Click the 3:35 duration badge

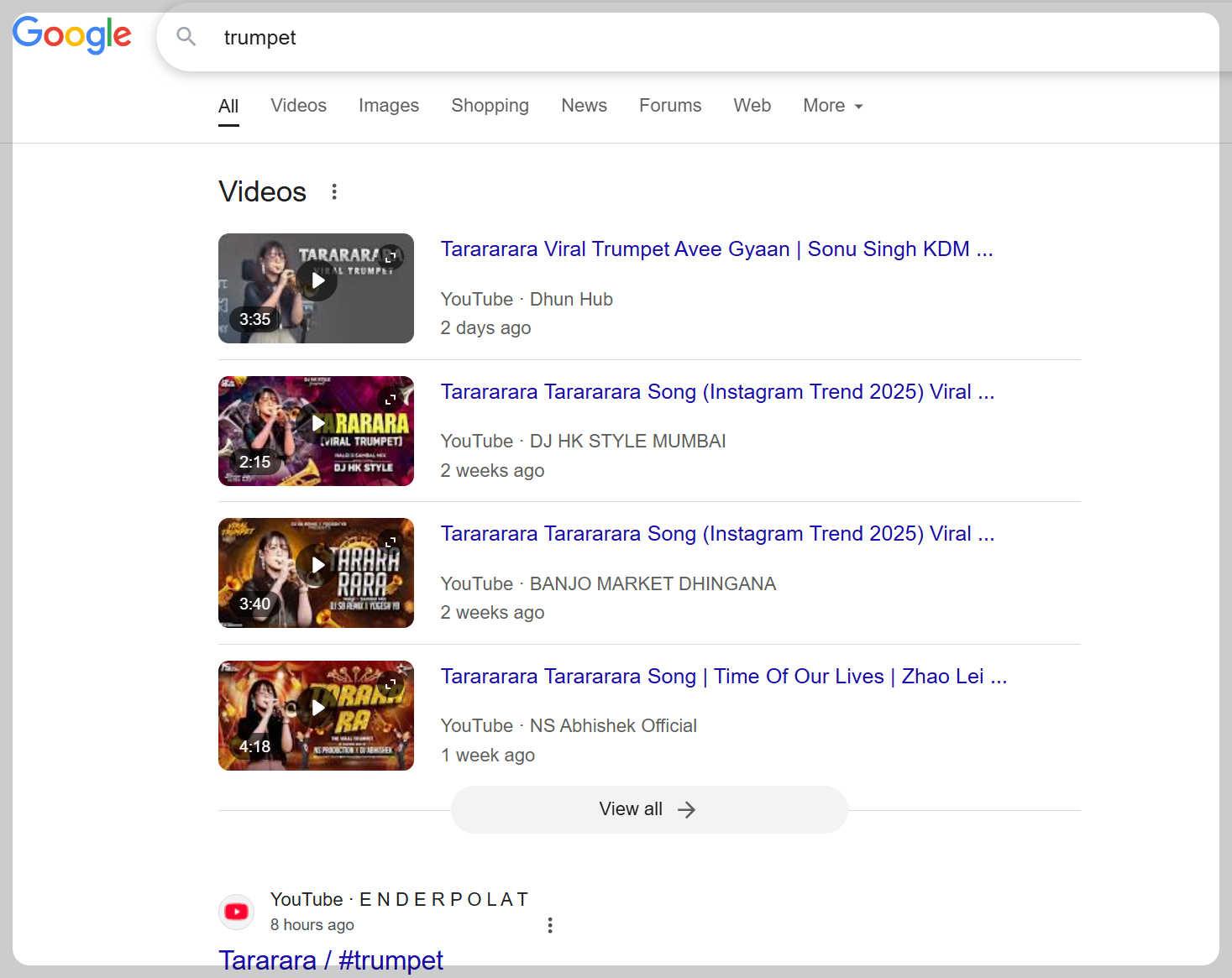click(254, 319)
